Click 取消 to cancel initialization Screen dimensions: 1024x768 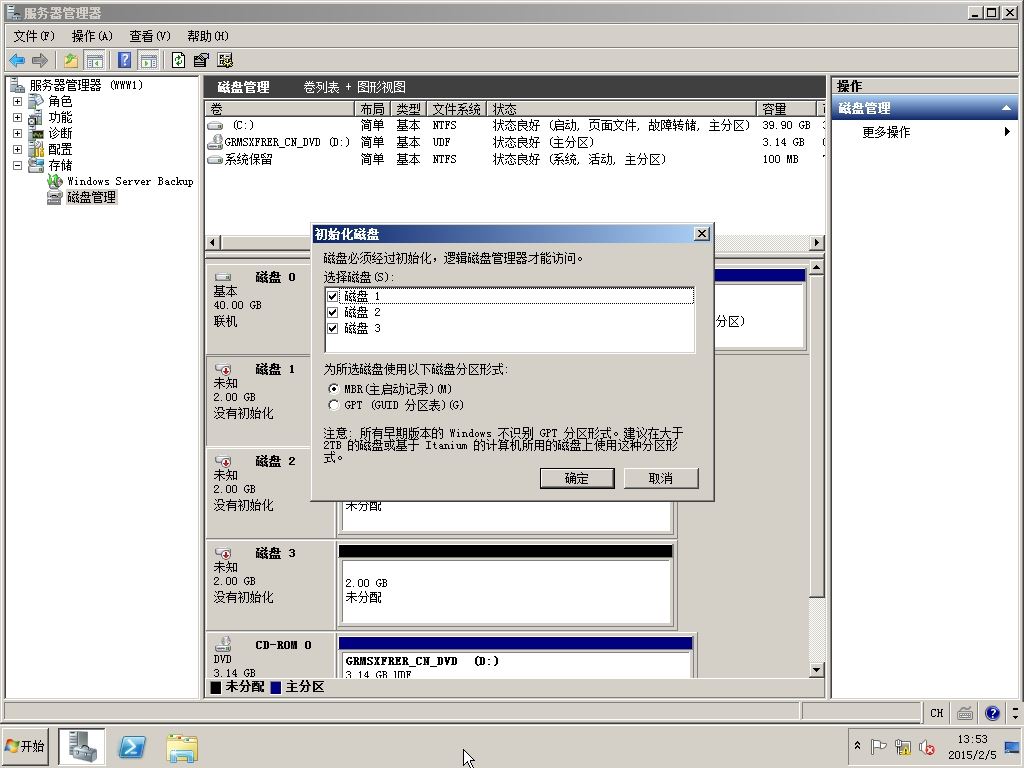click(x=661, y=478)
